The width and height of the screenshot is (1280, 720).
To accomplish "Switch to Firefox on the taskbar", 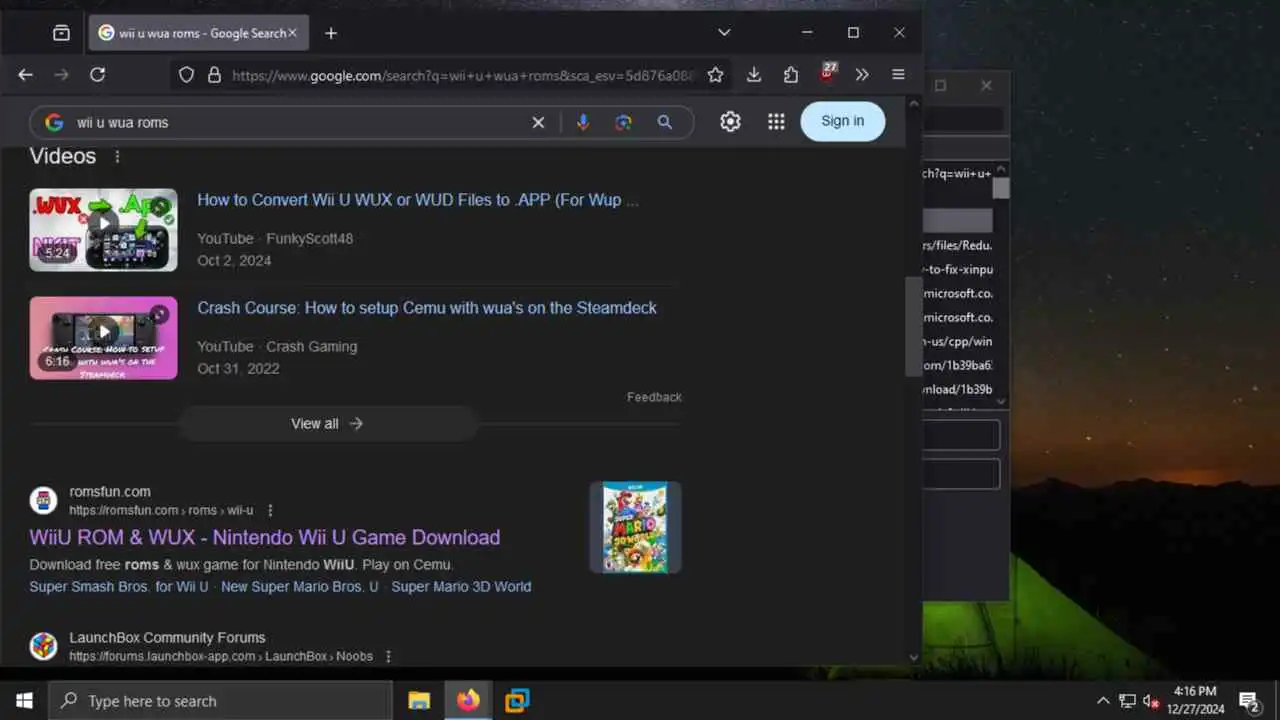I will click(x=468, y=701).
